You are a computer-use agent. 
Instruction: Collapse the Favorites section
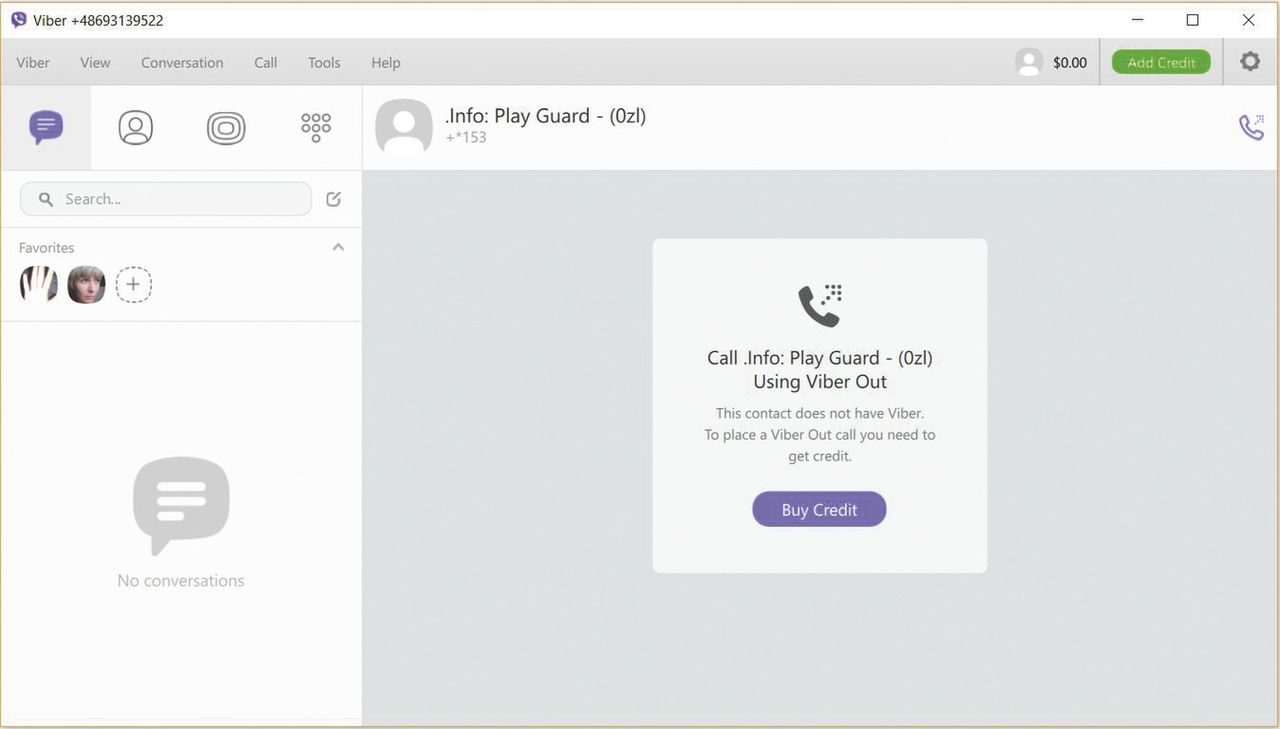point(338,247)
